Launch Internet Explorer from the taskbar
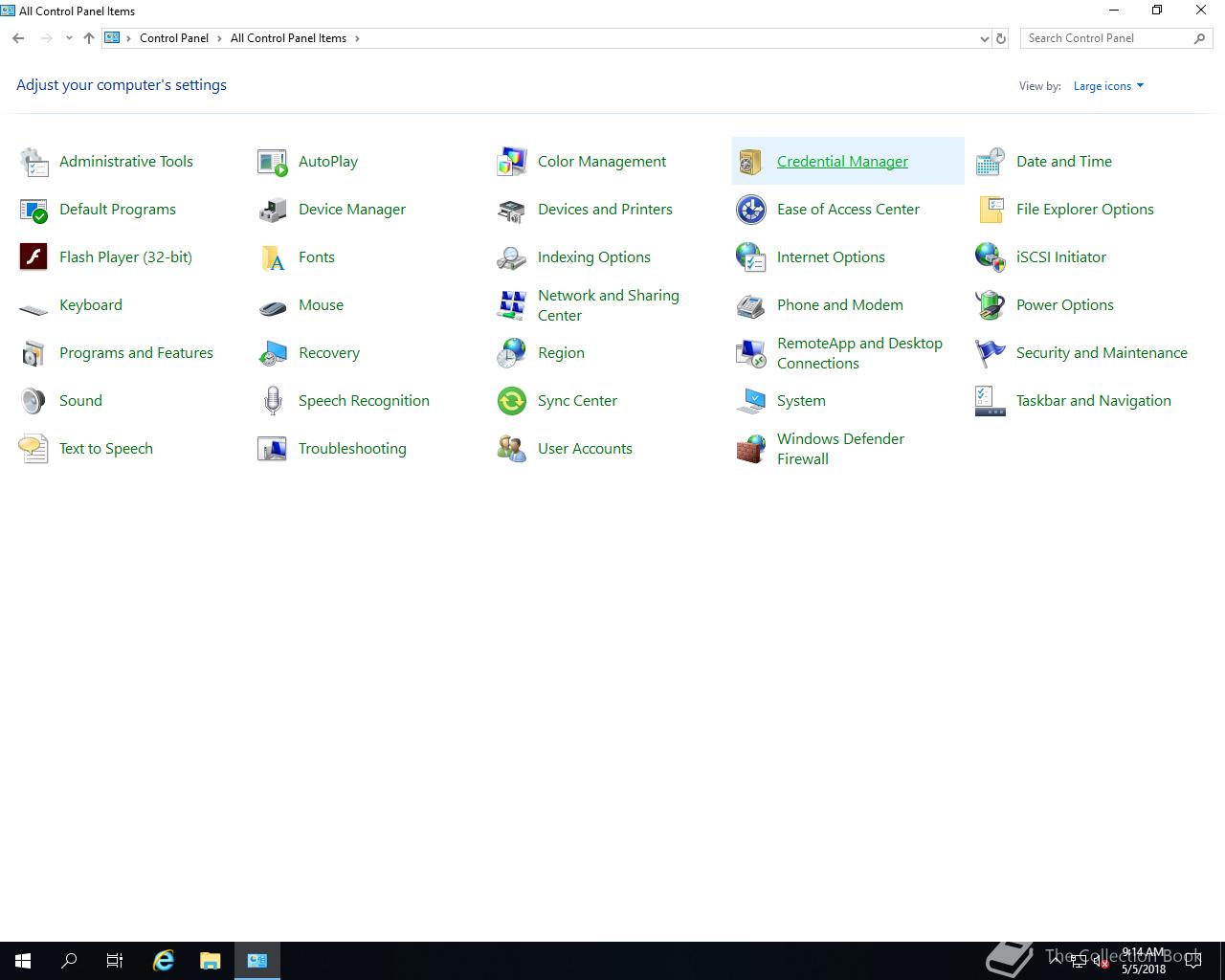The image size is (1225, 980). (x=164, y=961)
